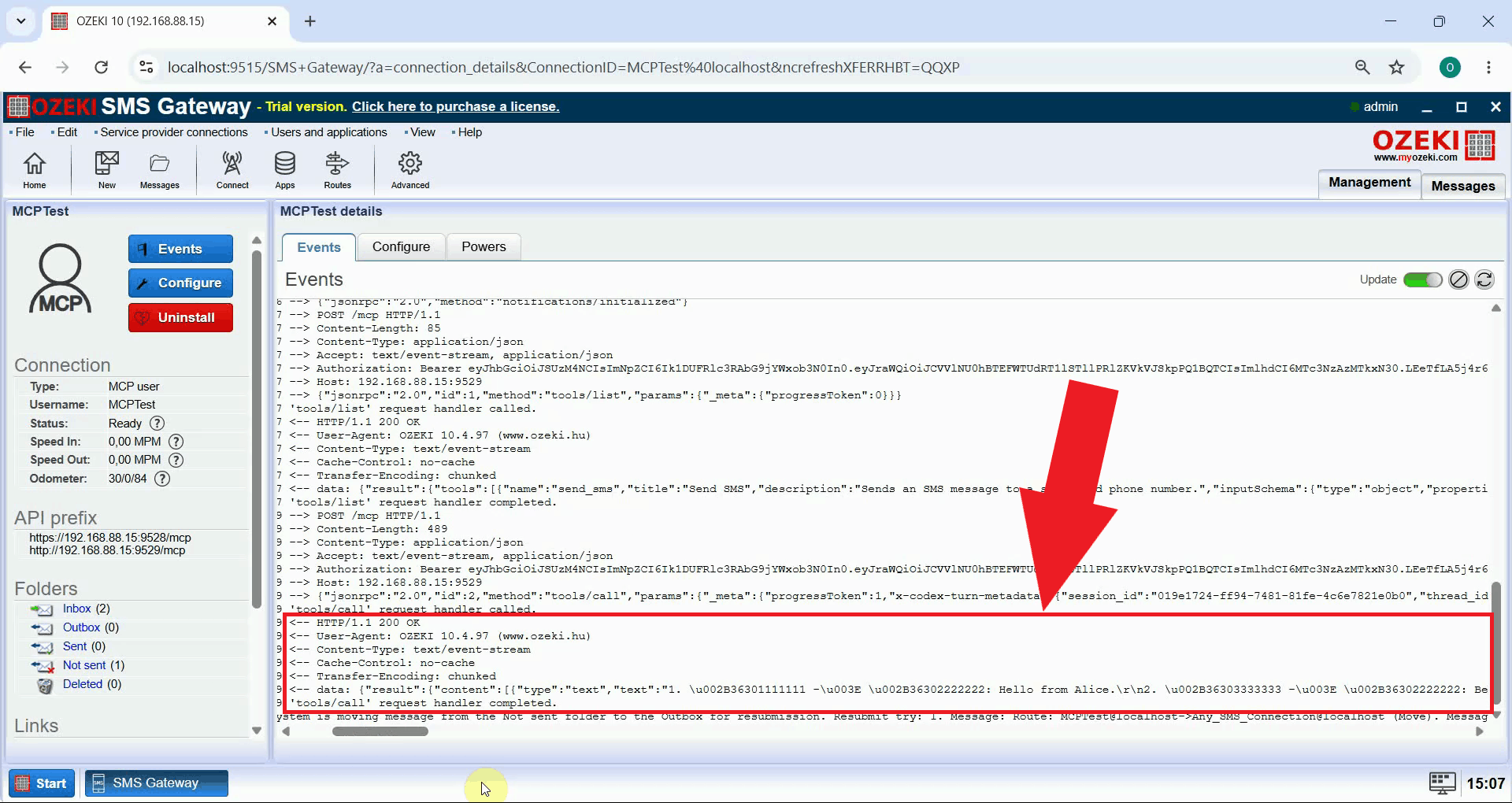This screenshot has width=1512, height=803.
Task: Open the Sent folder link
Action: [x=75, y=646]
